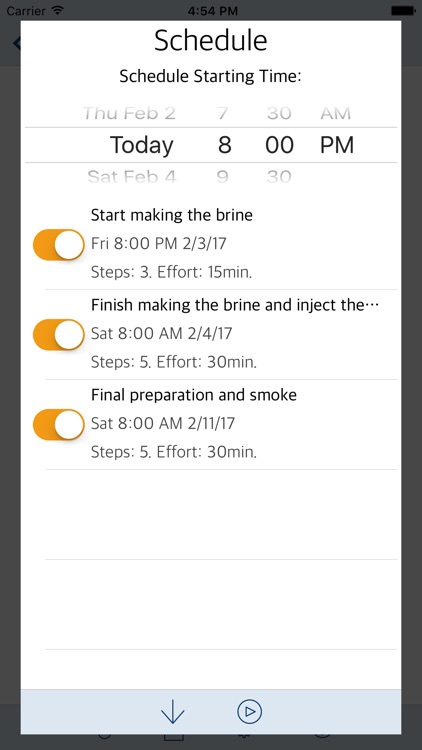Tap the circled play icon in toolbar
The width and height of the screenshot is (422, 750).
pyautogui.click(x=249, y=711)
